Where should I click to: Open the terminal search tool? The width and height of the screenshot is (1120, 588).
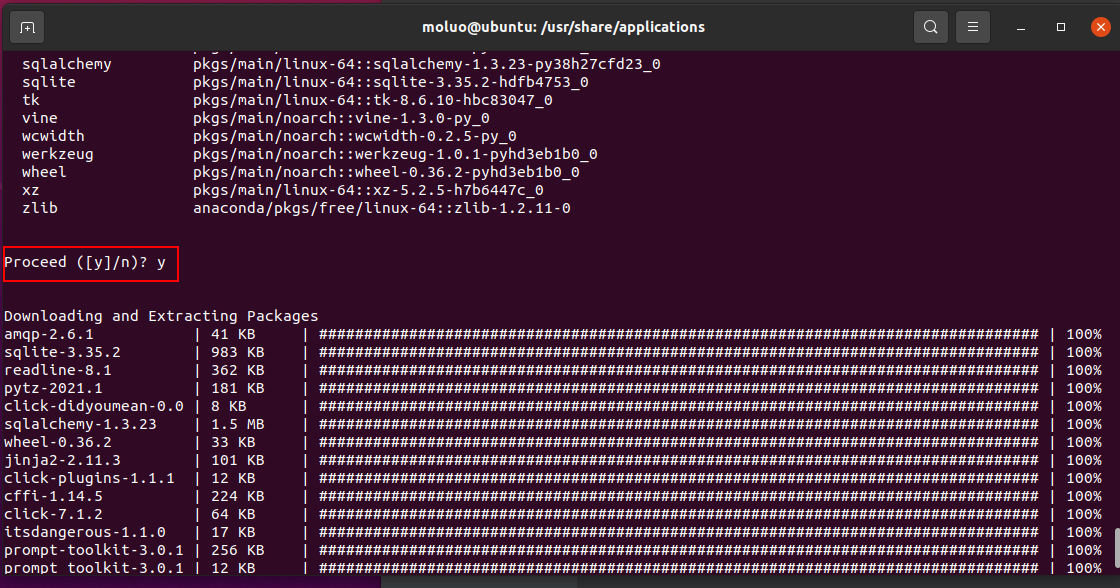click(931, 27)
